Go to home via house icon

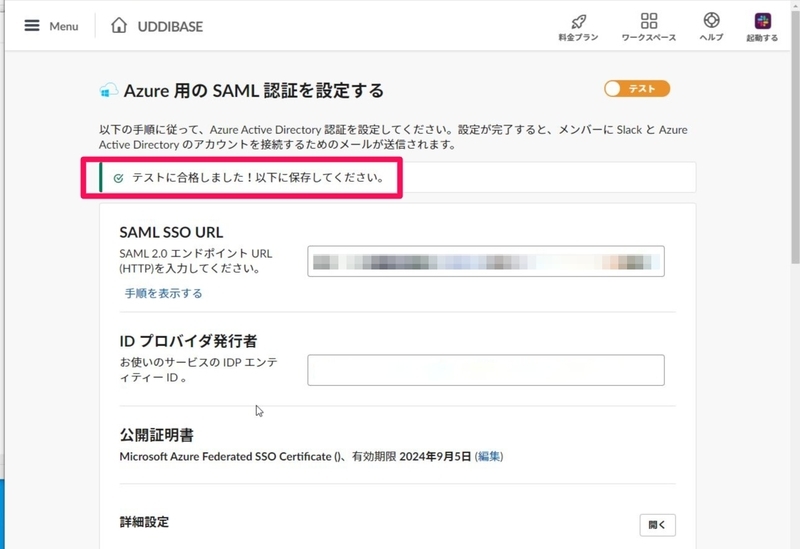point(119,25)
